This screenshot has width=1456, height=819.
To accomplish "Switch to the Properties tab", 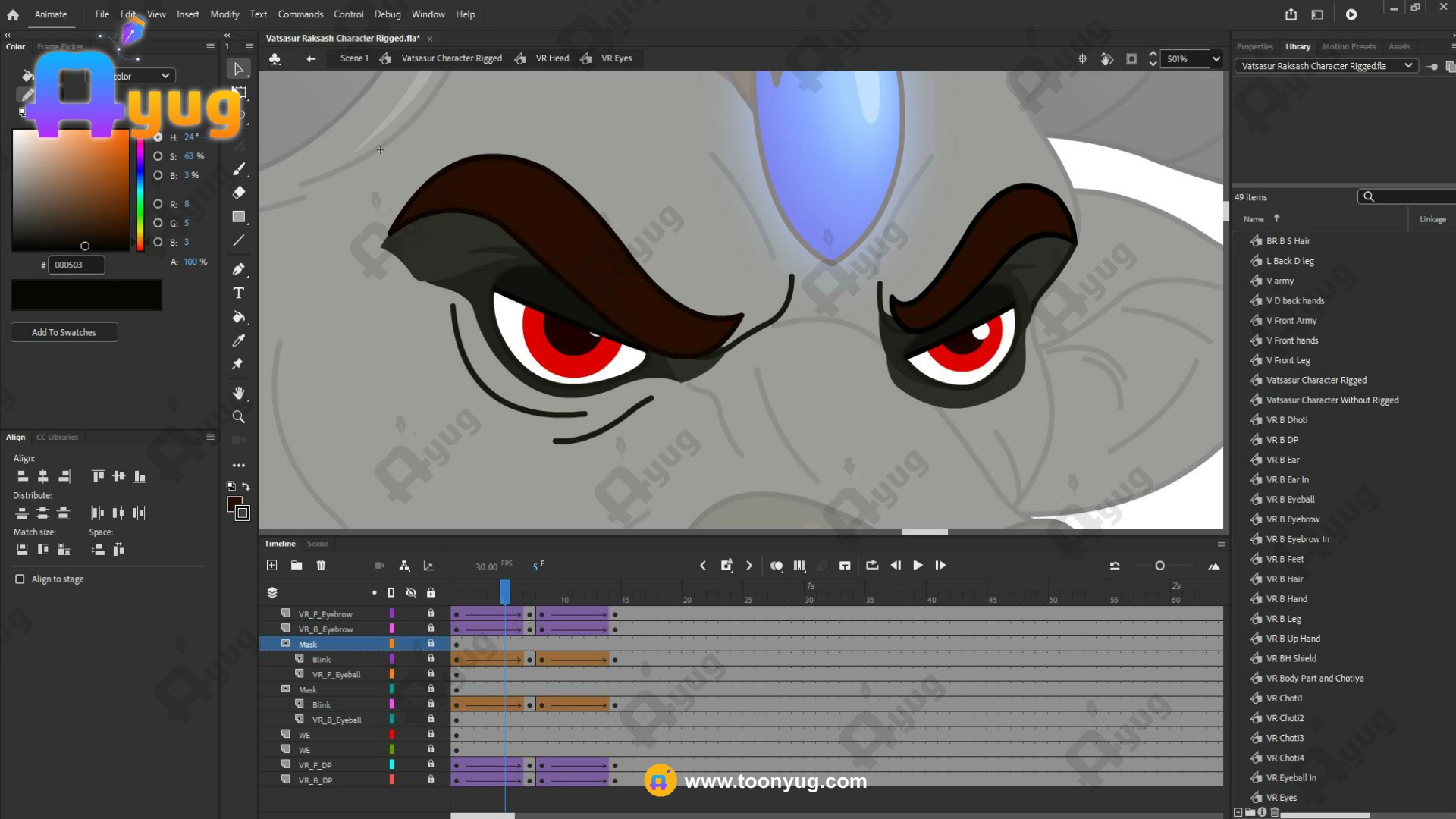I will [1254, 47].
